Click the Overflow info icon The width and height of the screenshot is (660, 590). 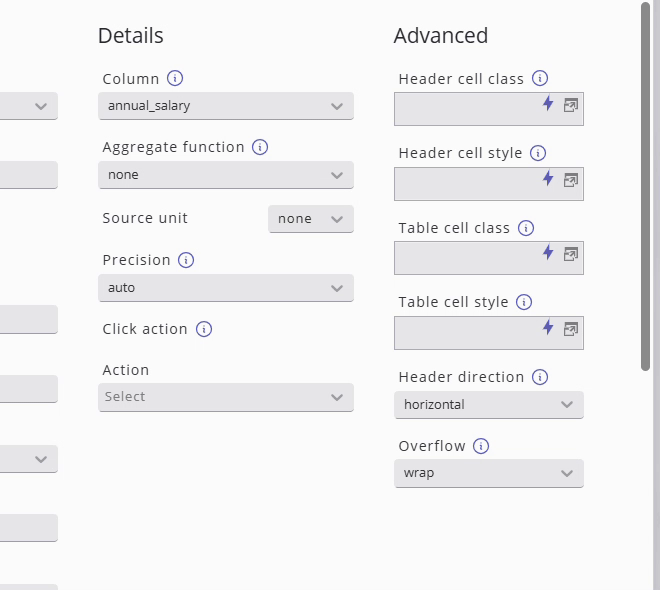481,446
